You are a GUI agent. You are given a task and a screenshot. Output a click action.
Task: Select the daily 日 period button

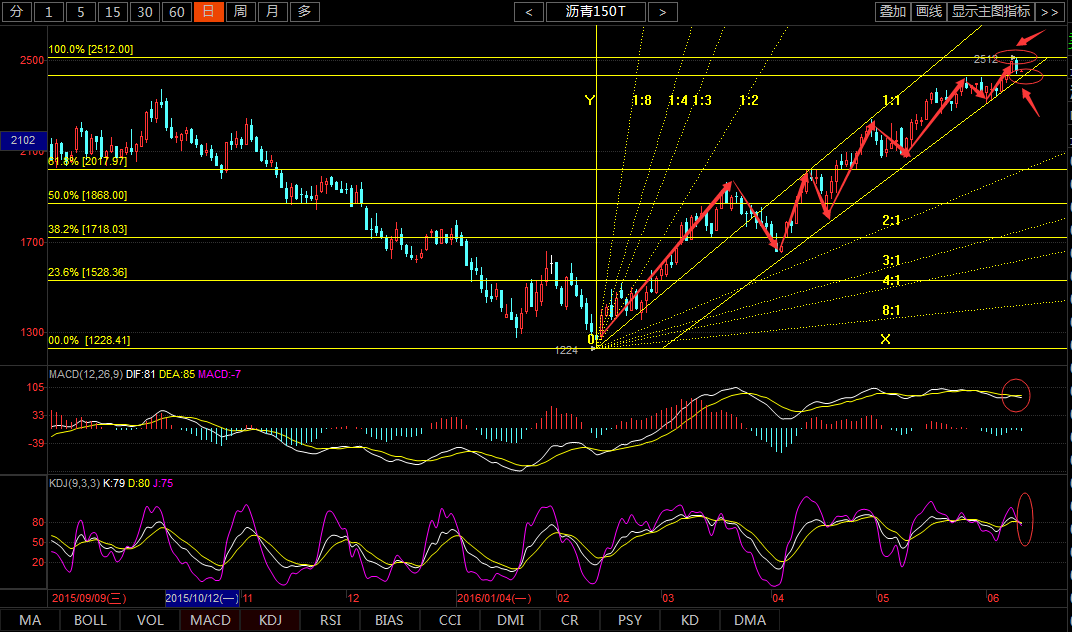(x=208, y=12)
